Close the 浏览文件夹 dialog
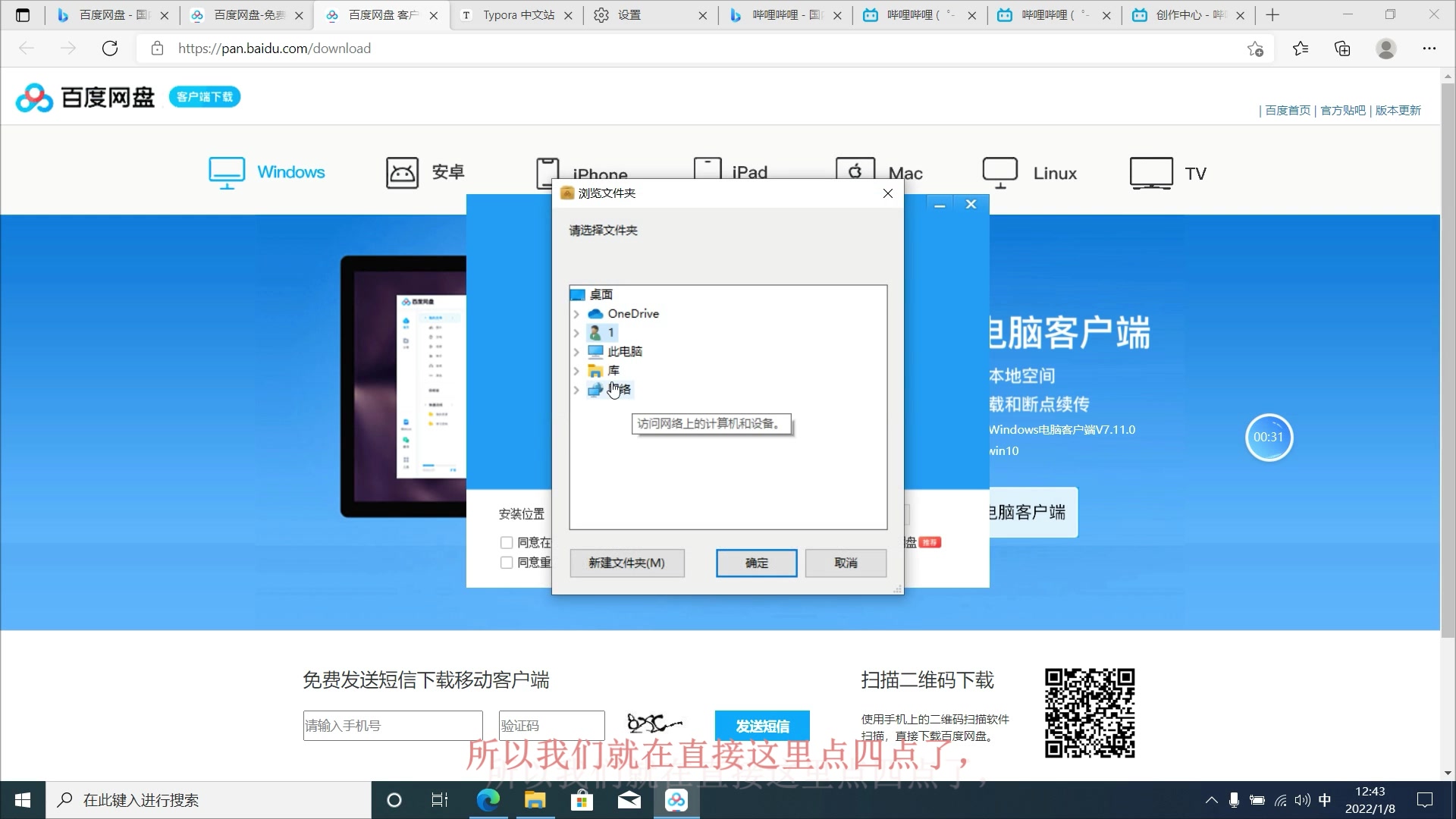This screenshot has height=819, width=1456. tap(888, 193)
